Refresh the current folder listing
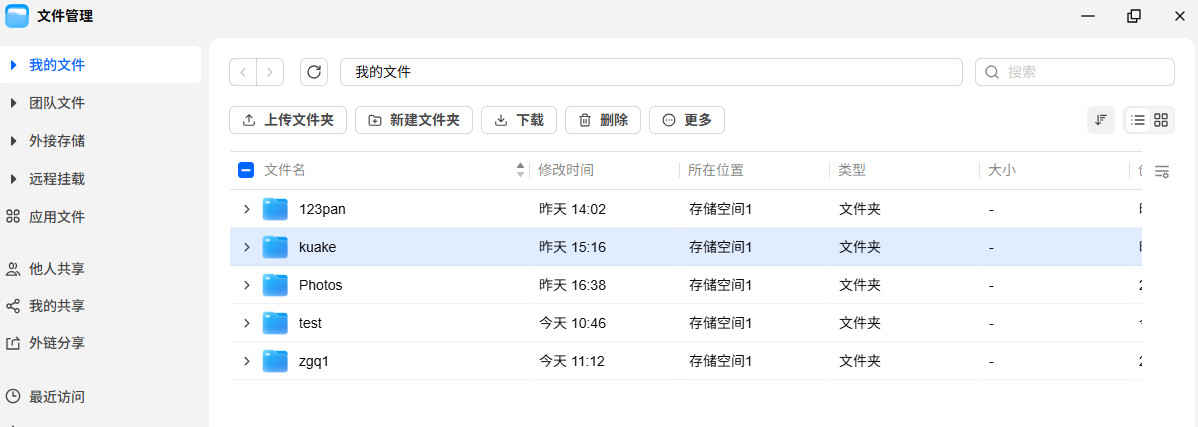The height and width of the screenshot is (427, 1198). [314, 73]
